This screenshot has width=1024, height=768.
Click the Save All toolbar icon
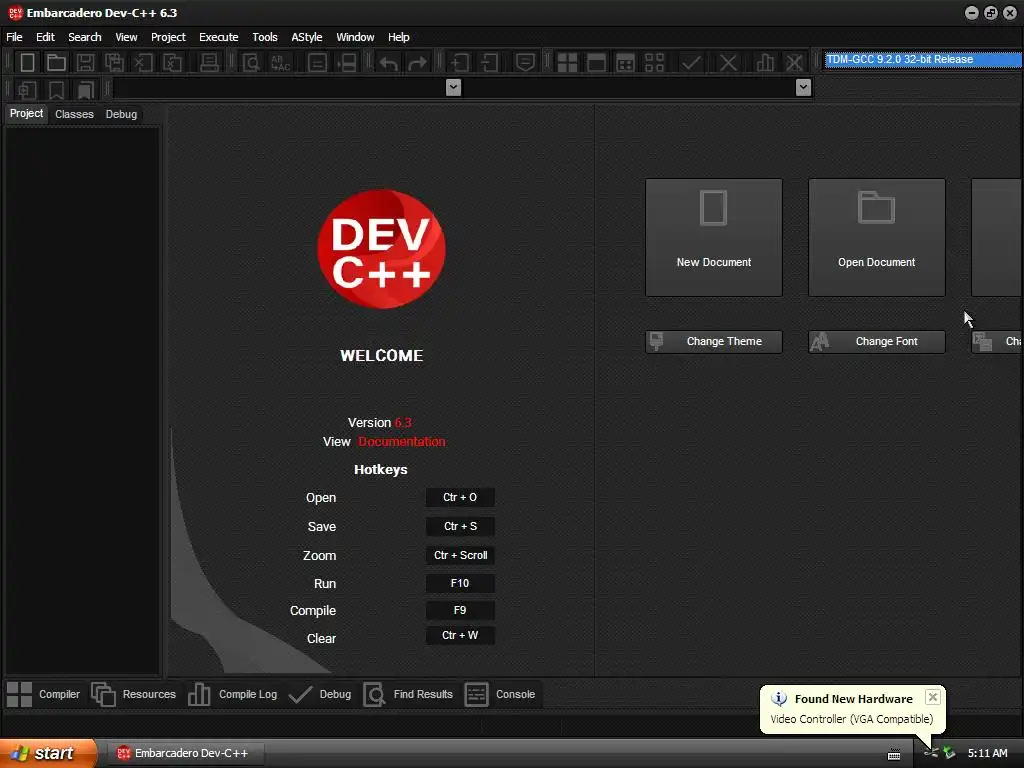coord(114,63)
